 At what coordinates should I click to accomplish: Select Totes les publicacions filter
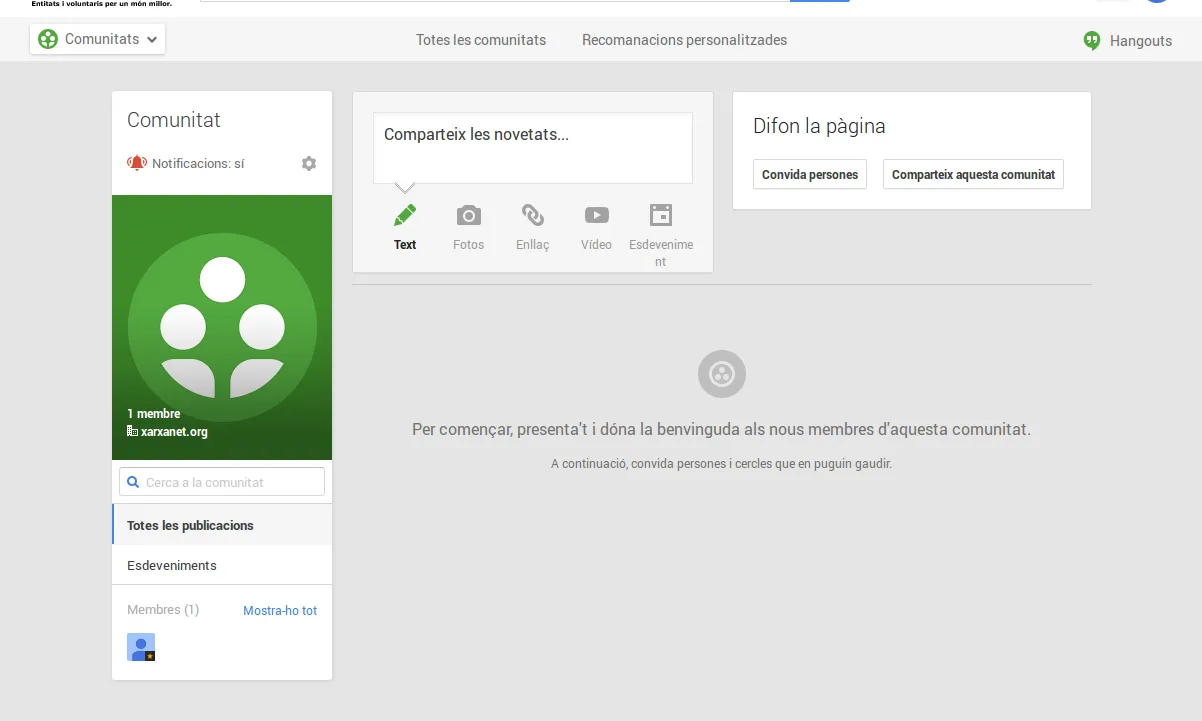(222, 525)
